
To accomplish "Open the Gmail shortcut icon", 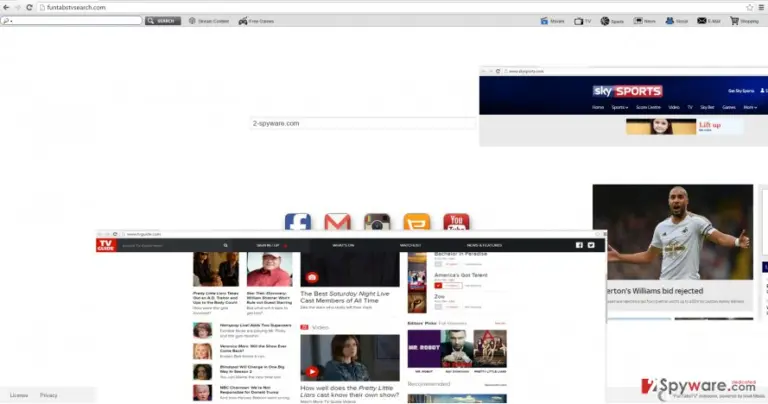I will point(337,222).
